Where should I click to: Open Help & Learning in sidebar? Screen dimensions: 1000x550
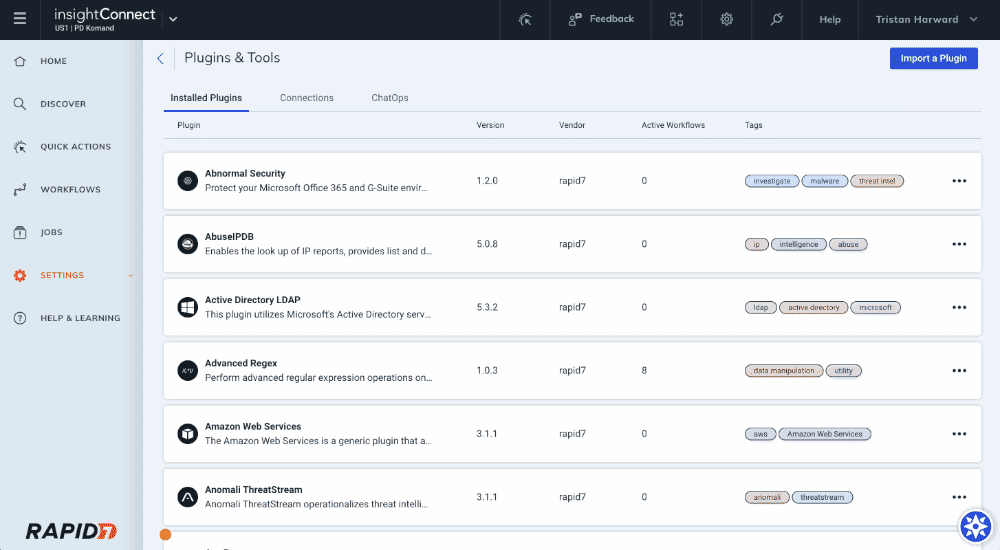(80, 318)
